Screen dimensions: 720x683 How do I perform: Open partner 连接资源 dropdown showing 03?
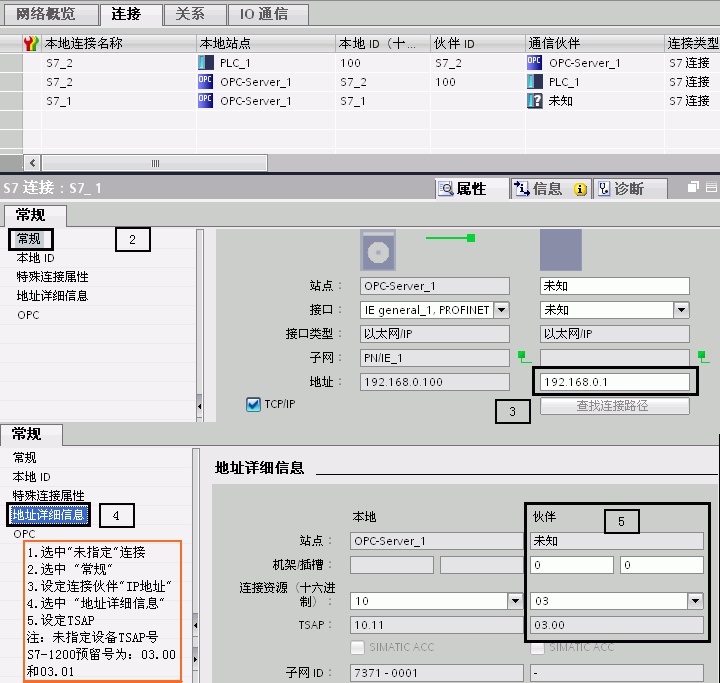click(x=695, y=601)
